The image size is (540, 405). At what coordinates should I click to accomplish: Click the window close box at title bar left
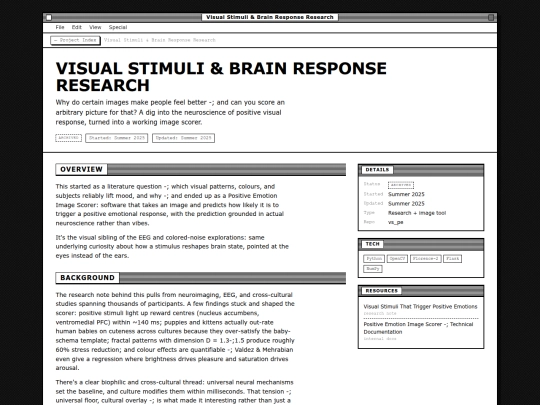[x=49, y=17]
